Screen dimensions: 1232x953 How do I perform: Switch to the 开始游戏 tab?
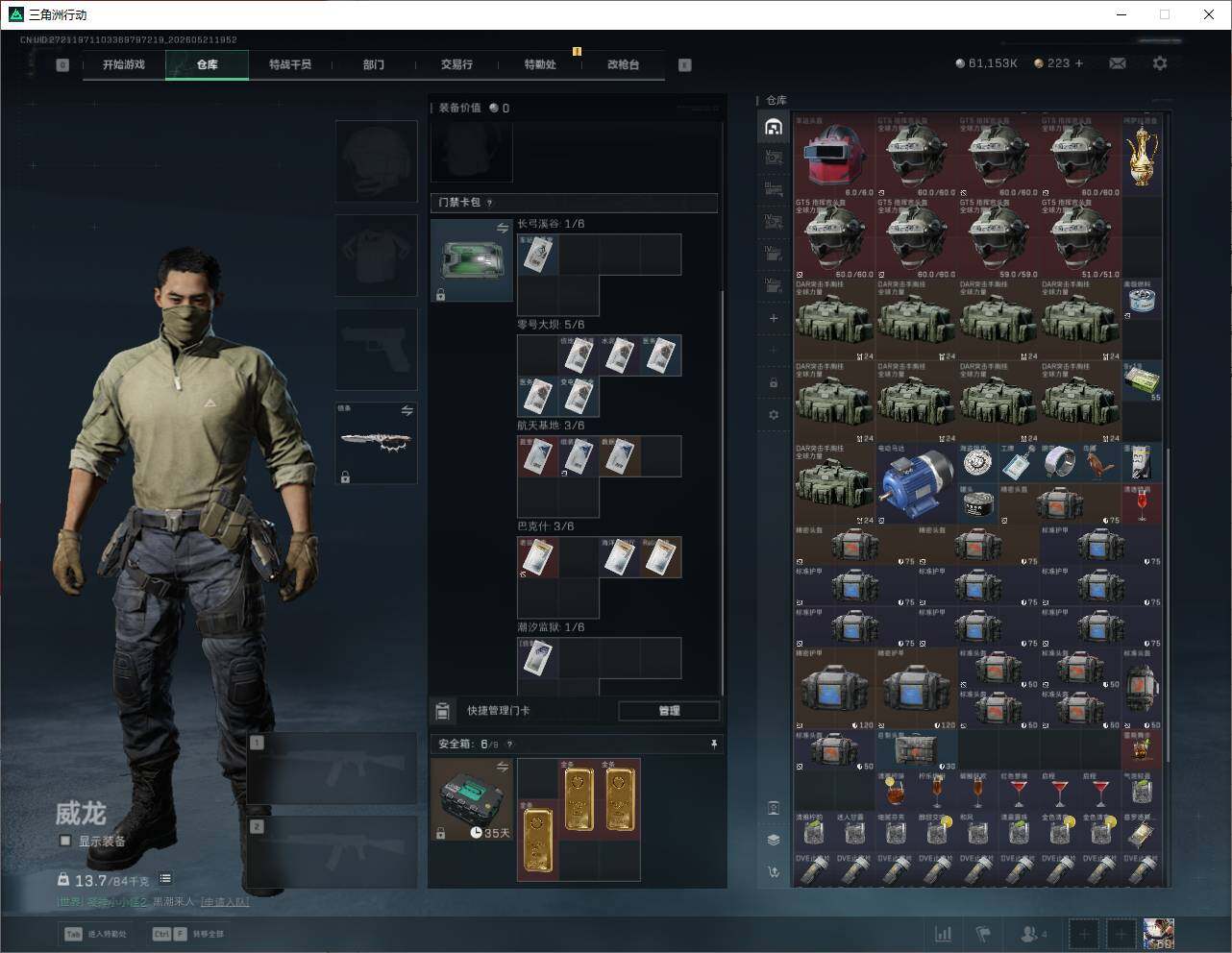(x=124, y=64)
